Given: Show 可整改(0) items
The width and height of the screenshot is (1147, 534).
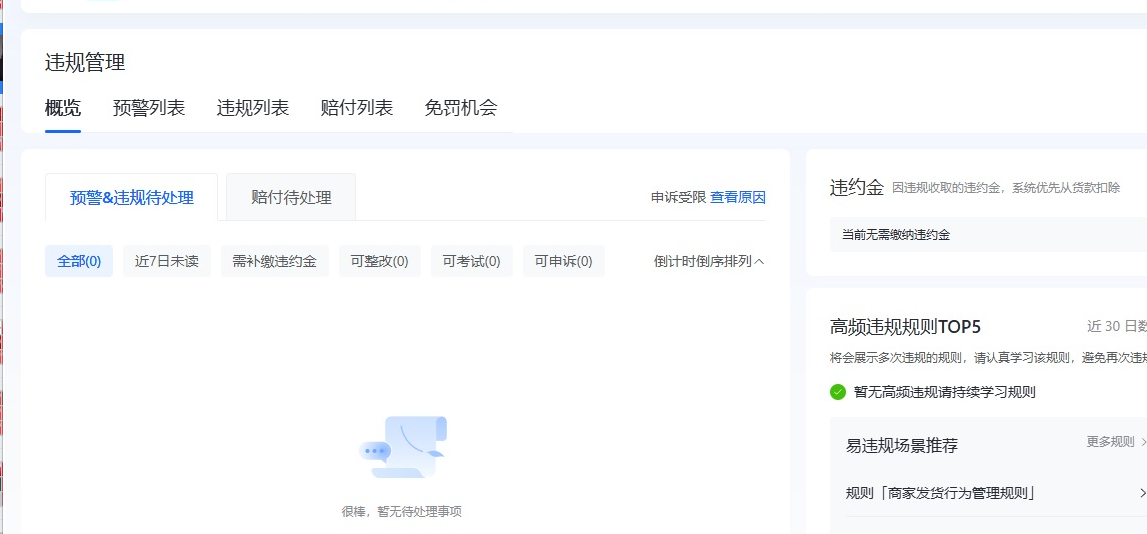Looking at the screenshot, I should point(379,261).
